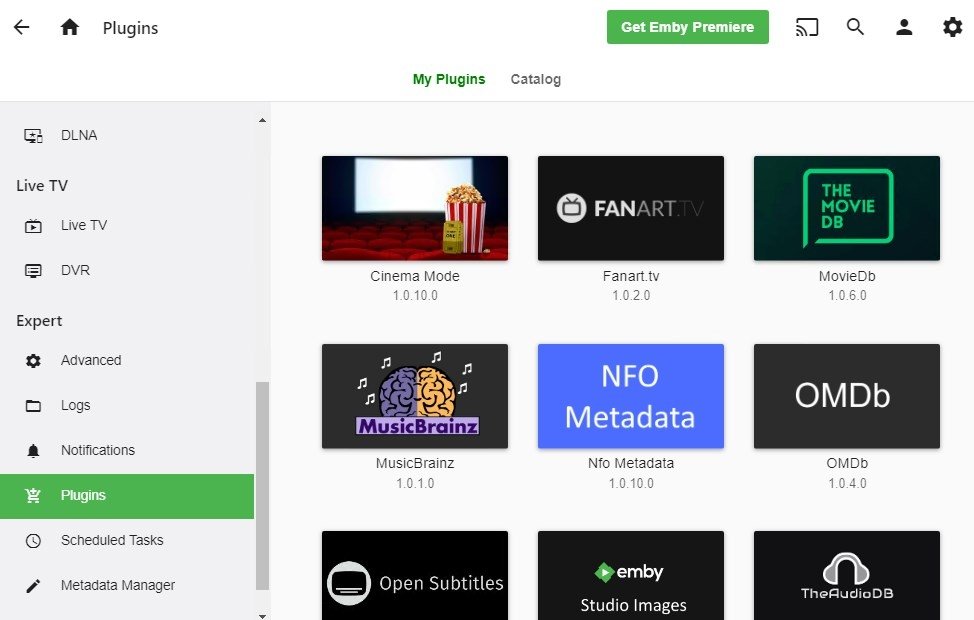Open the MovieDb plugin thumbnail
The height and width of the screenshot is (620, 974).
coord(847,208)
